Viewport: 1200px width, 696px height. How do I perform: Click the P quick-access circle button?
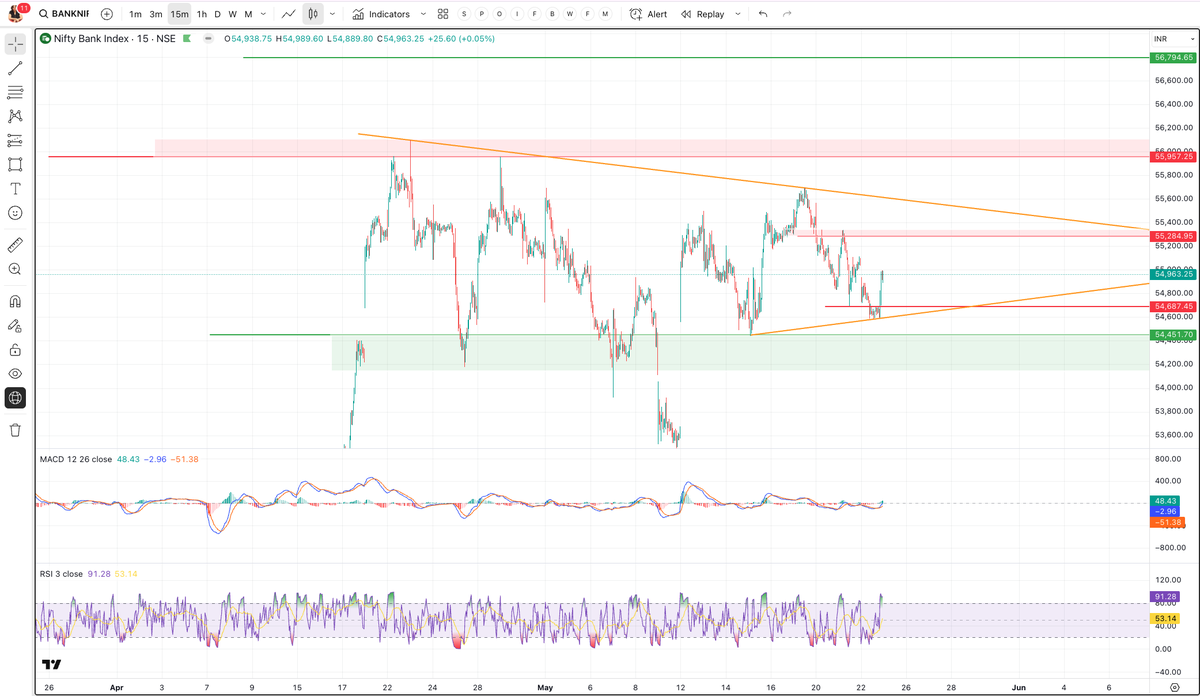[x=482, y=14]
